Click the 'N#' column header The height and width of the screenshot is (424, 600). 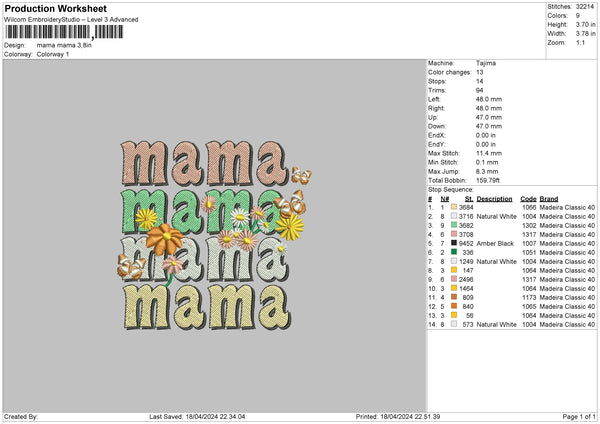tap(445, 199)
